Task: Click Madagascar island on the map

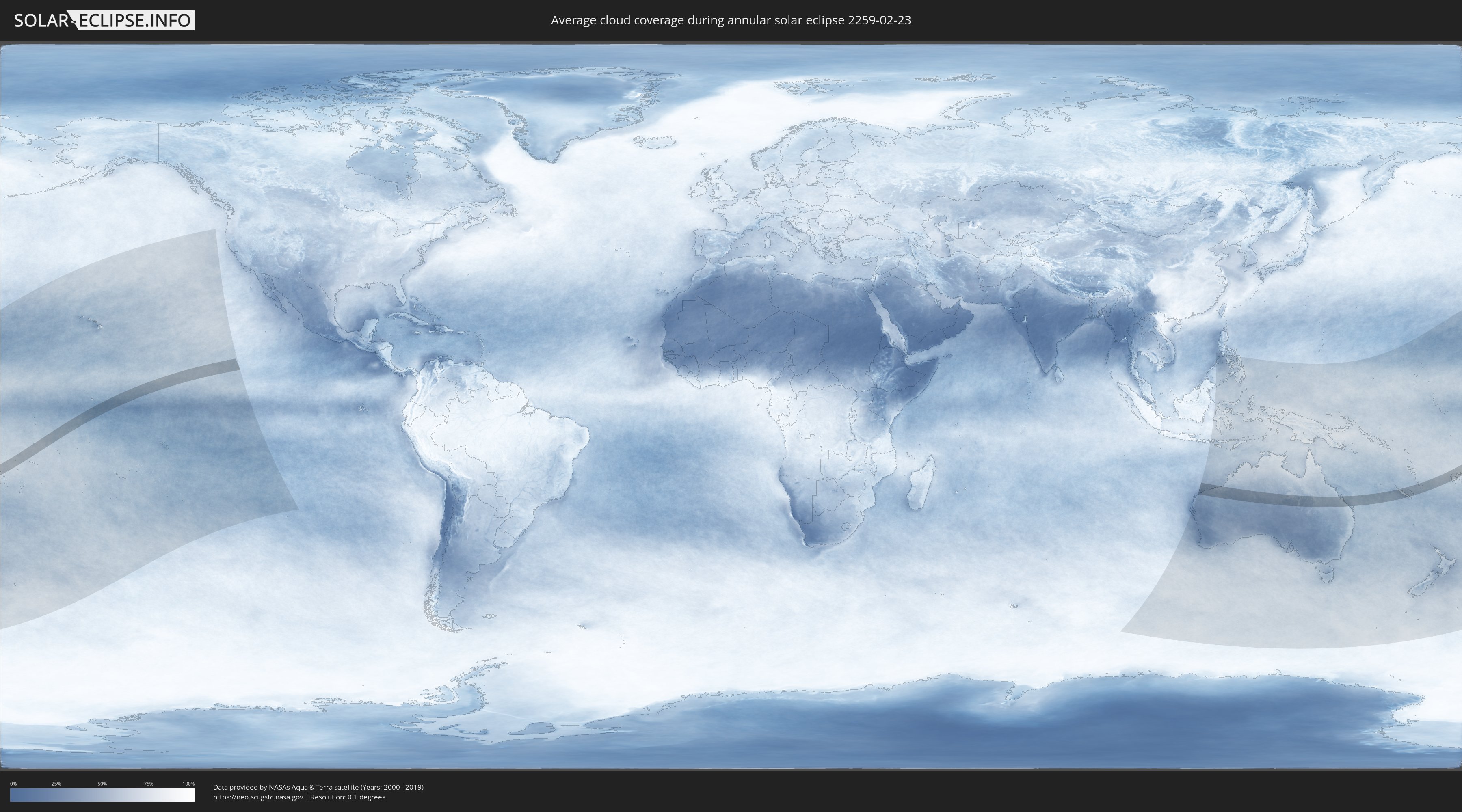Action: click(921, 485)
